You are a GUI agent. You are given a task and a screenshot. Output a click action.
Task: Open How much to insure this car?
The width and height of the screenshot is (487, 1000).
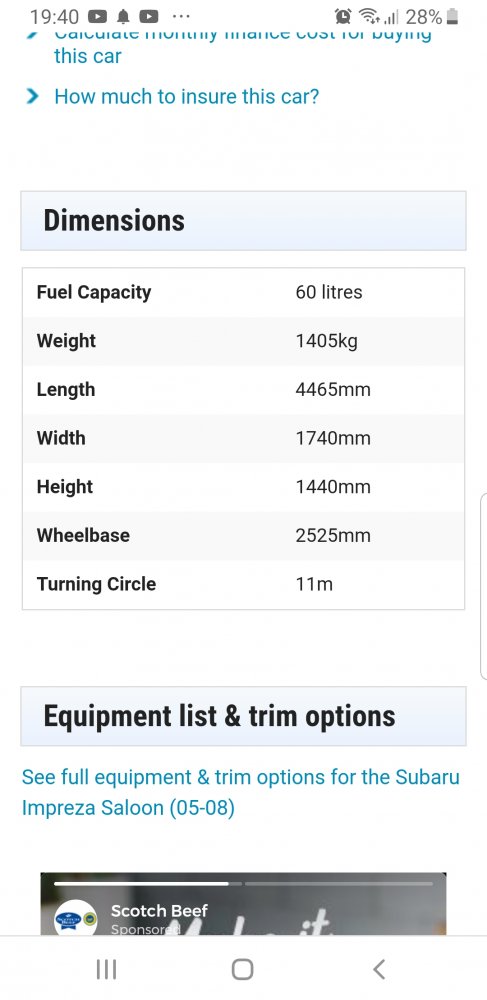pyautogui.click(x=186, y=96)
